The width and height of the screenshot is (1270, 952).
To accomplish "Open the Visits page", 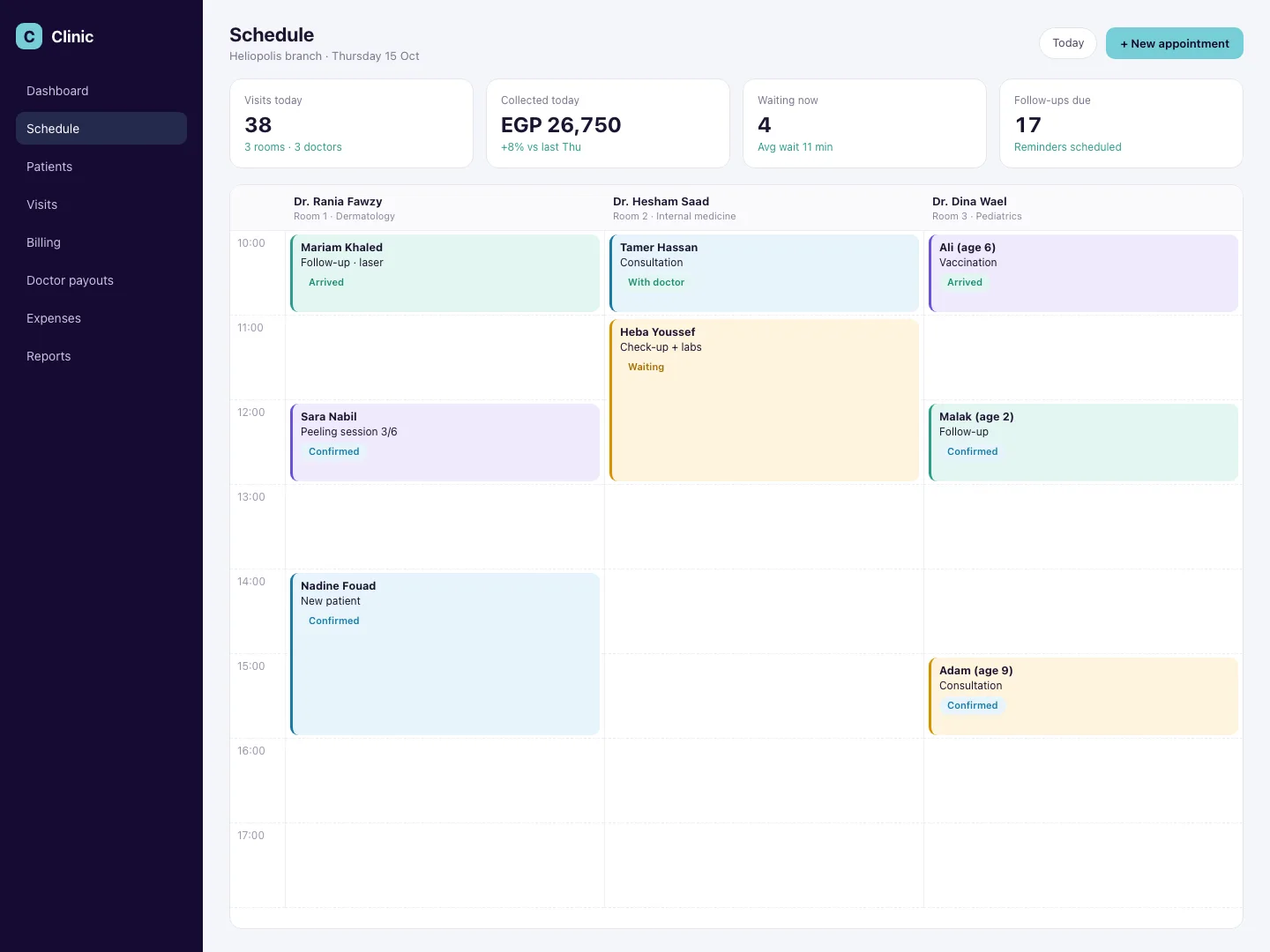I will 101,205.
